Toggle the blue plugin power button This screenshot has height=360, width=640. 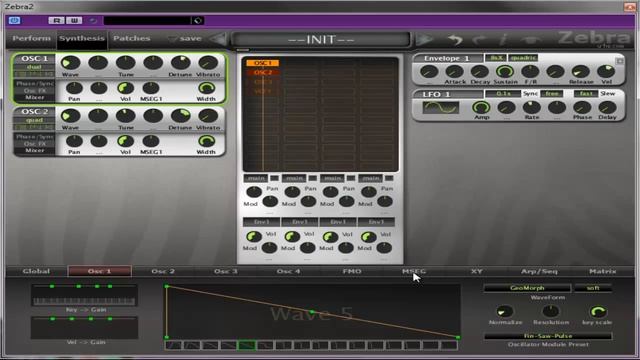(14, 20)
